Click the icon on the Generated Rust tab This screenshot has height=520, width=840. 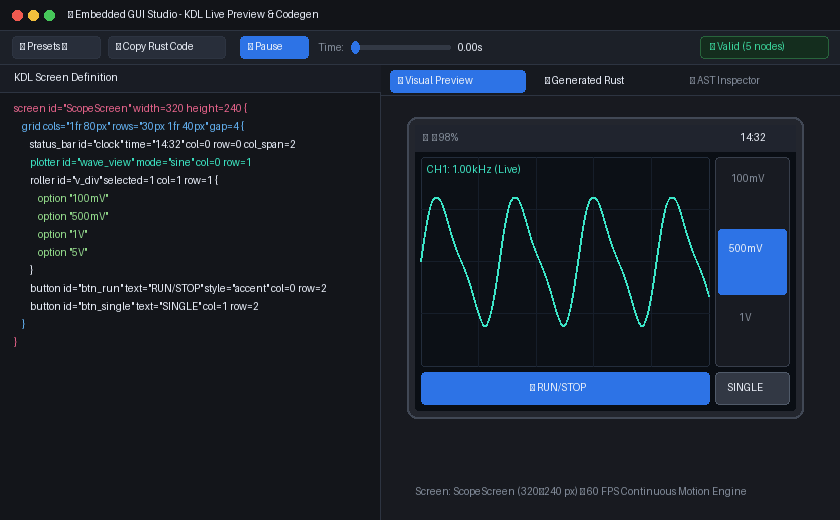(547, 81)
